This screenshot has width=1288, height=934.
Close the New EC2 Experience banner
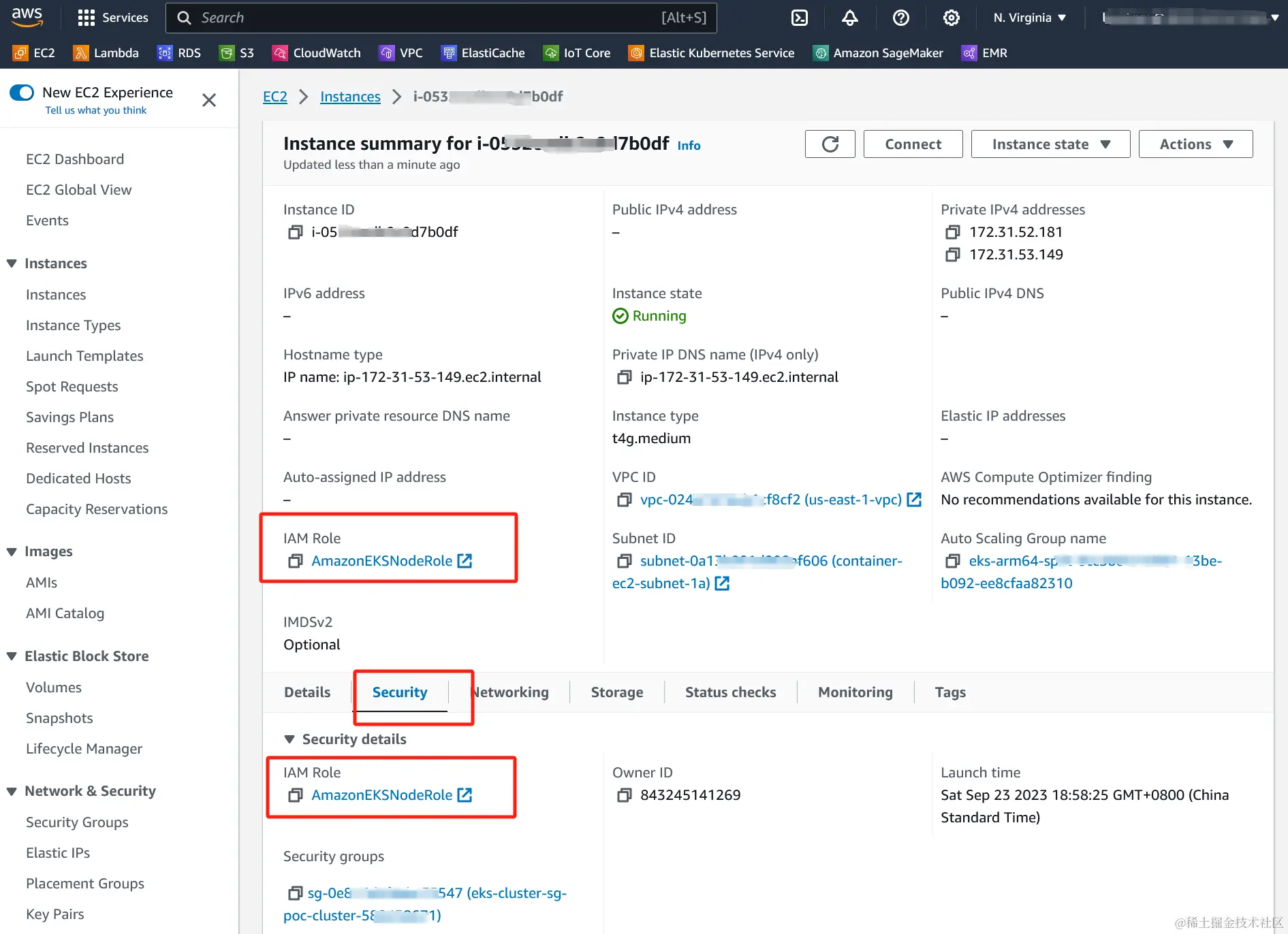point(209,100)
